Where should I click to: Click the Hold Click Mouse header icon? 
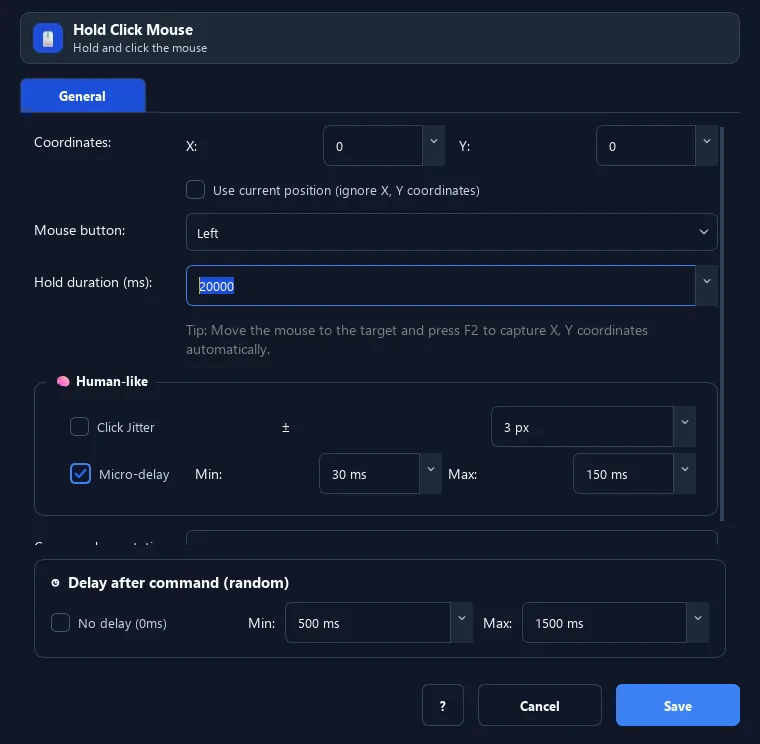48,38
